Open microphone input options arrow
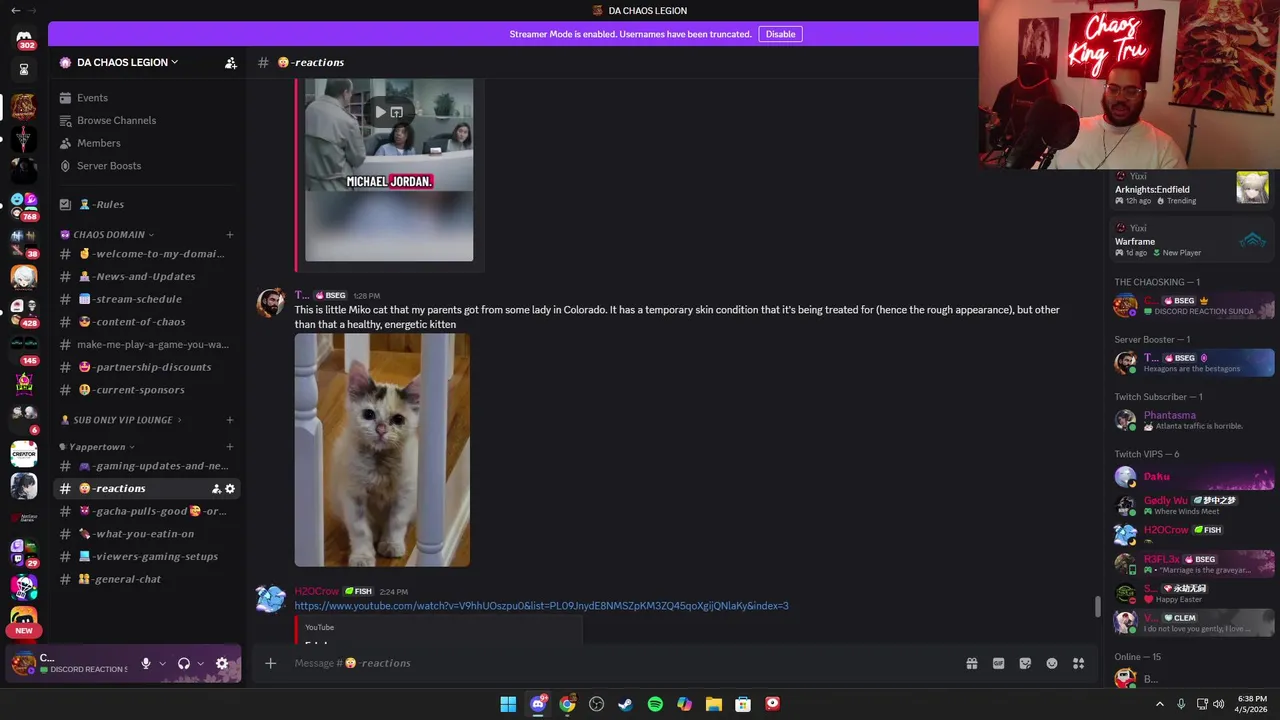Image resolution: width=1280 pixels, height=720 pixels. pyautogui.click(x=162, y=663)
